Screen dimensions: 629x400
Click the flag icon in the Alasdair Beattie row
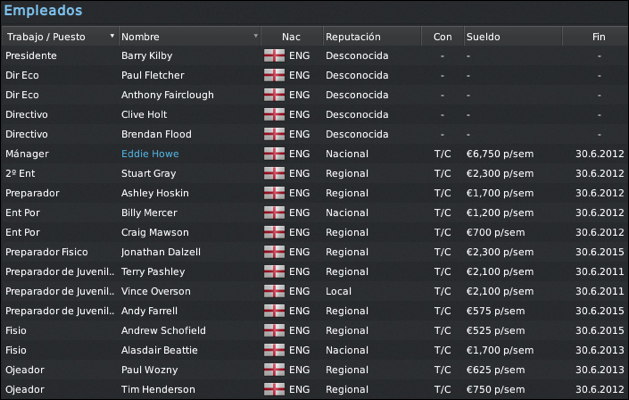274,350
